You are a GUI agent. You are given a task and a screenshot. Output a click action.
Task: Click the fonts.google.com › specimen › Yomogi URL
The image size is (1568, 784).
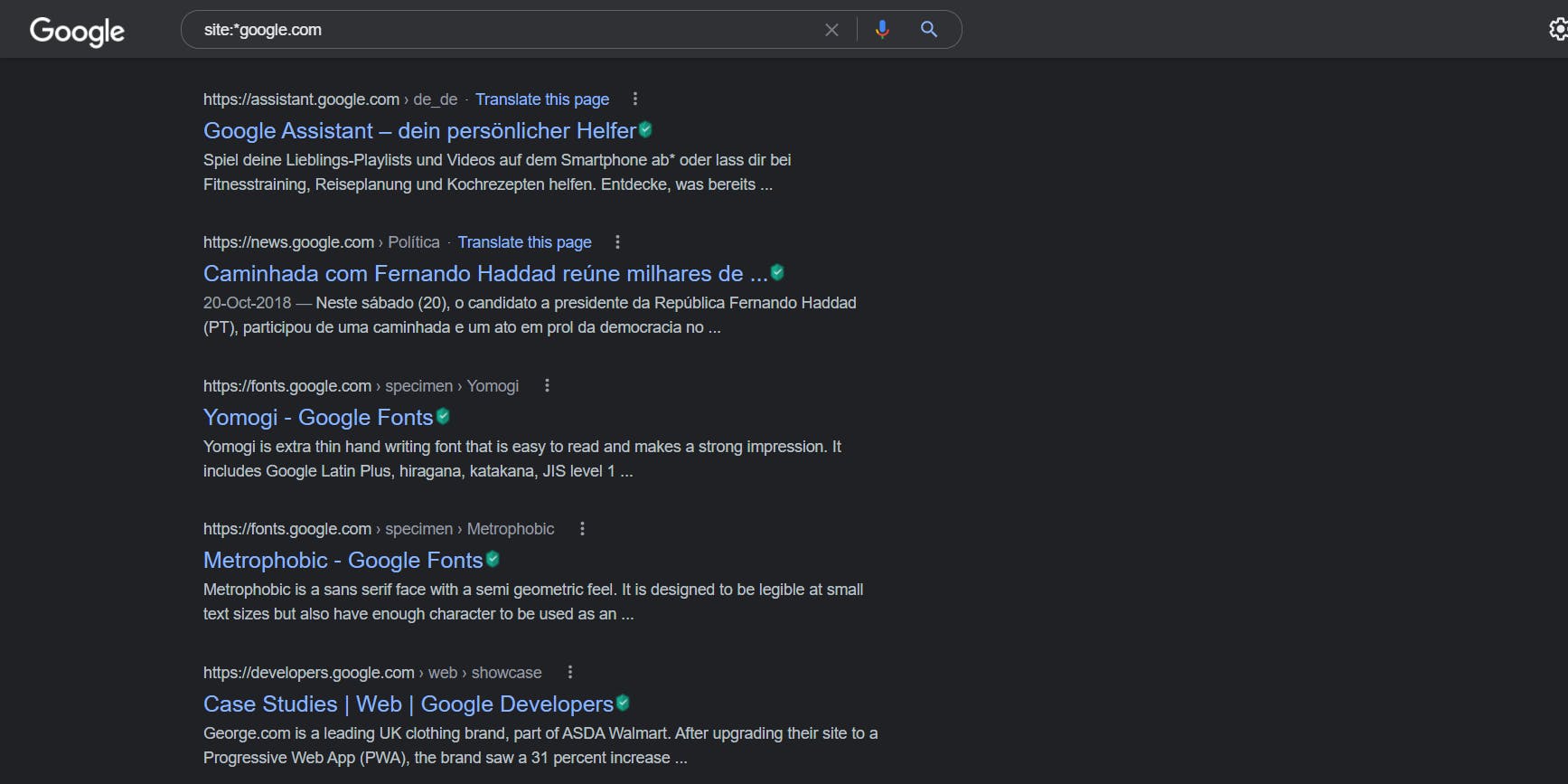point(361,386)
